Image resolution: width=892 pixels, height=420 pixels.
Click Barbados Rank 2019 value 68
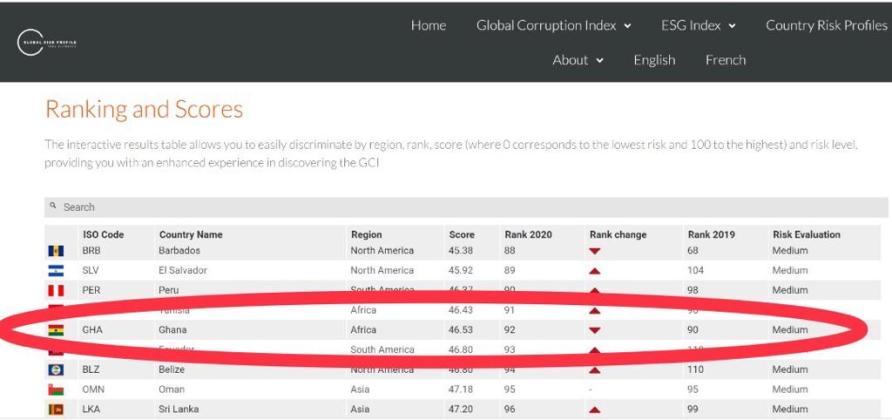coord(693,250)
